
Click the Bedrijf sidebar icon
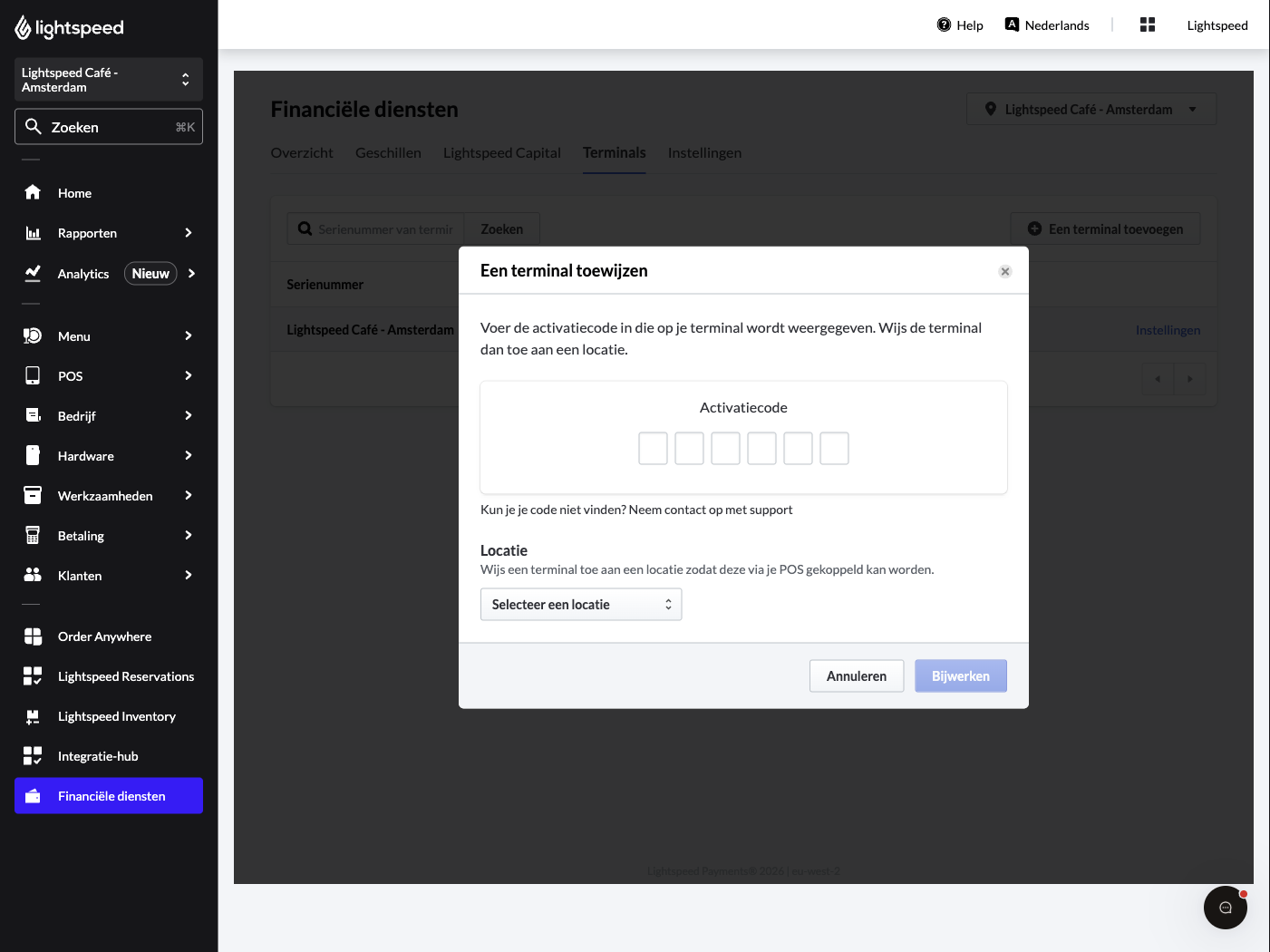tap(33, 415)
